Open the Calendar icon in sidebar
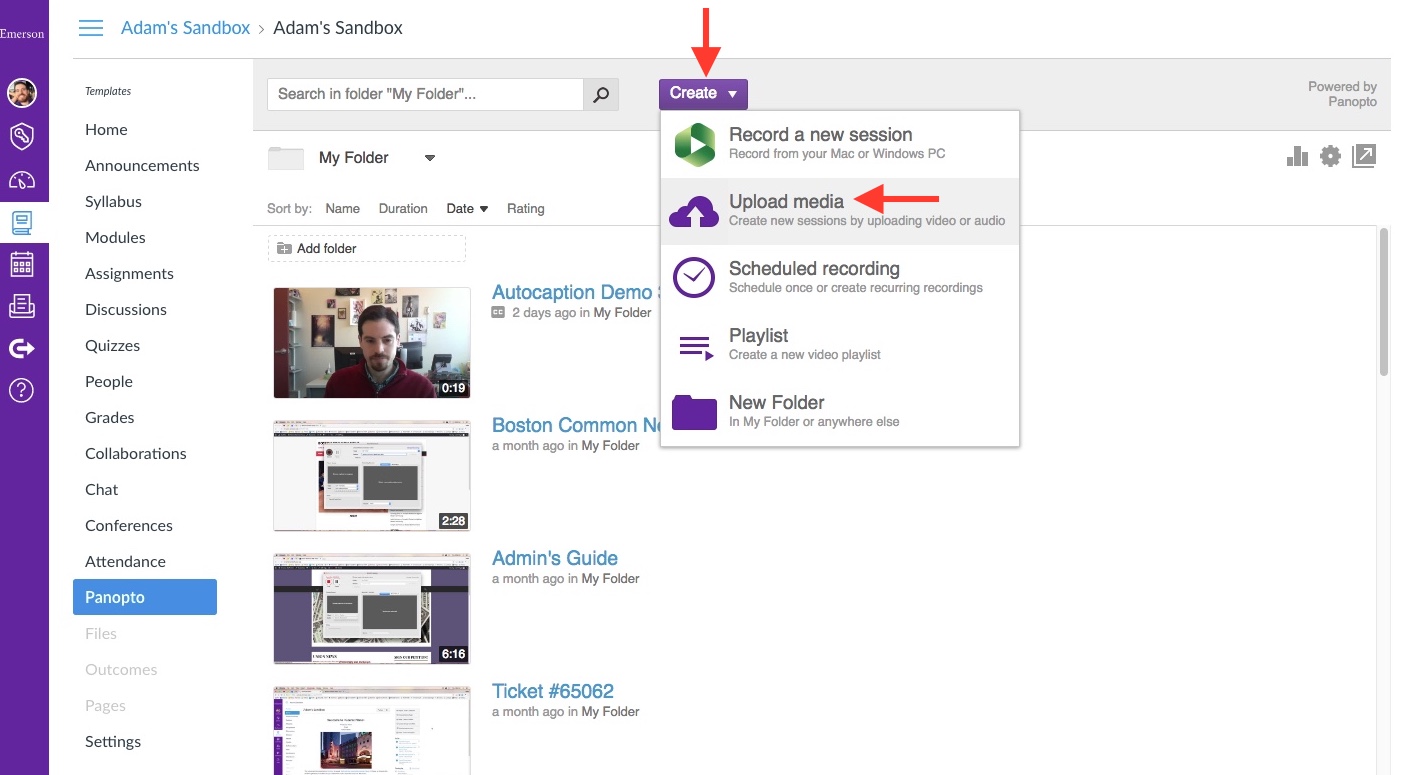Image resolution: width=1427 pixels, height=775 pixels. 22,265
